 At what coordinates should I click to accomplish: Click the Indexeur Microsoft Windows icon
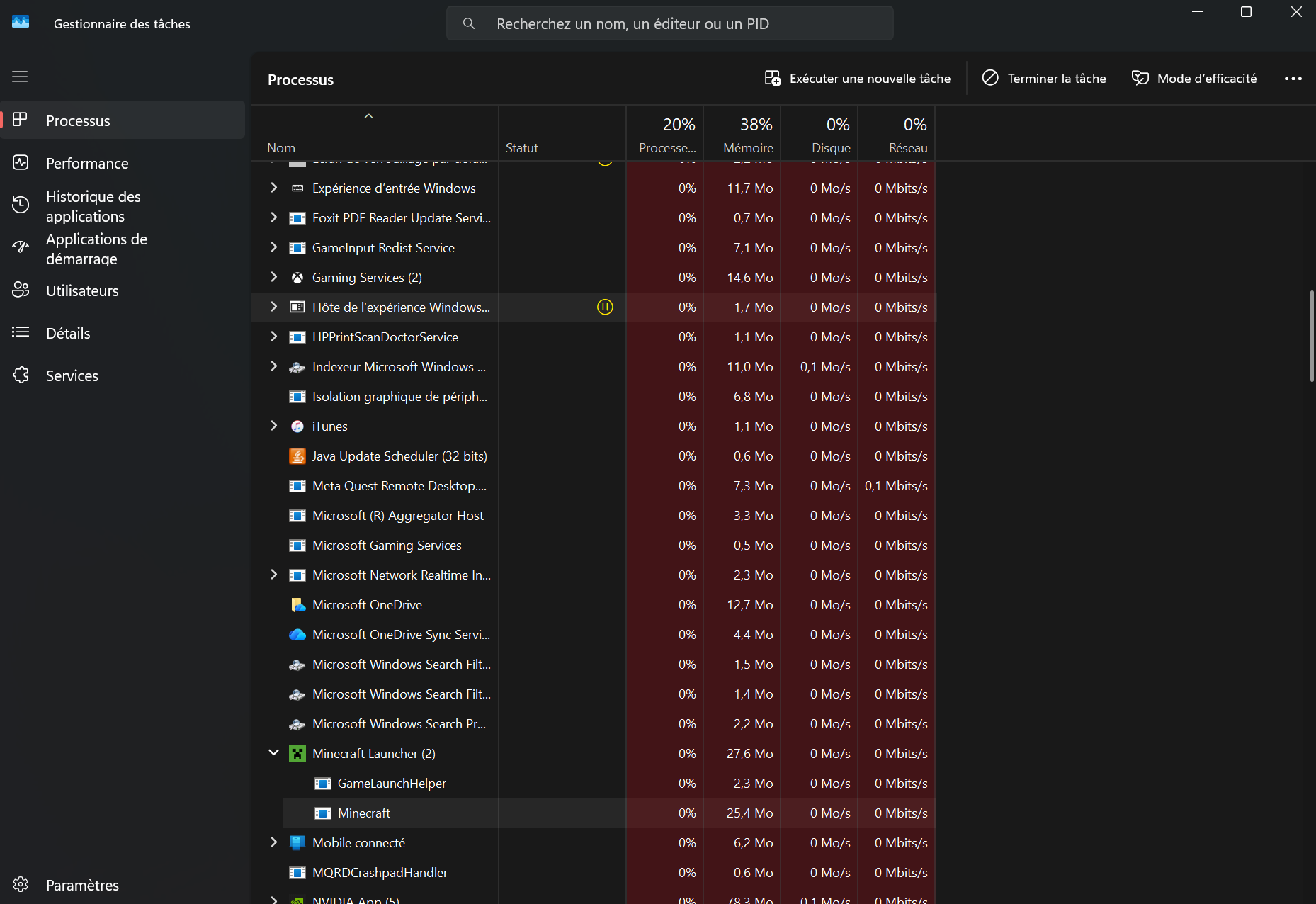tap(297, 367)
